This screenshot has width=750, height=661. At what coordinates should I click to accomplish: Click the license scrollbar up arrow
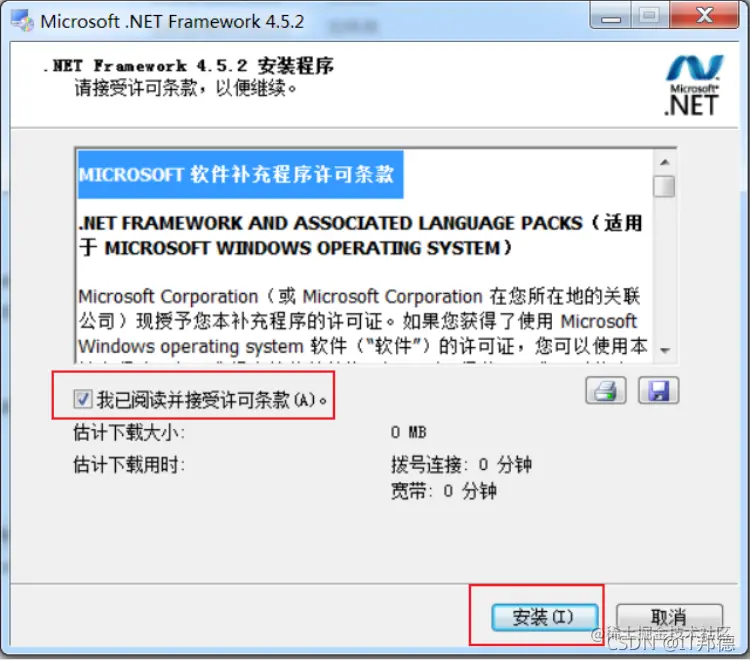pyautogui.click(x=664, y=163)
